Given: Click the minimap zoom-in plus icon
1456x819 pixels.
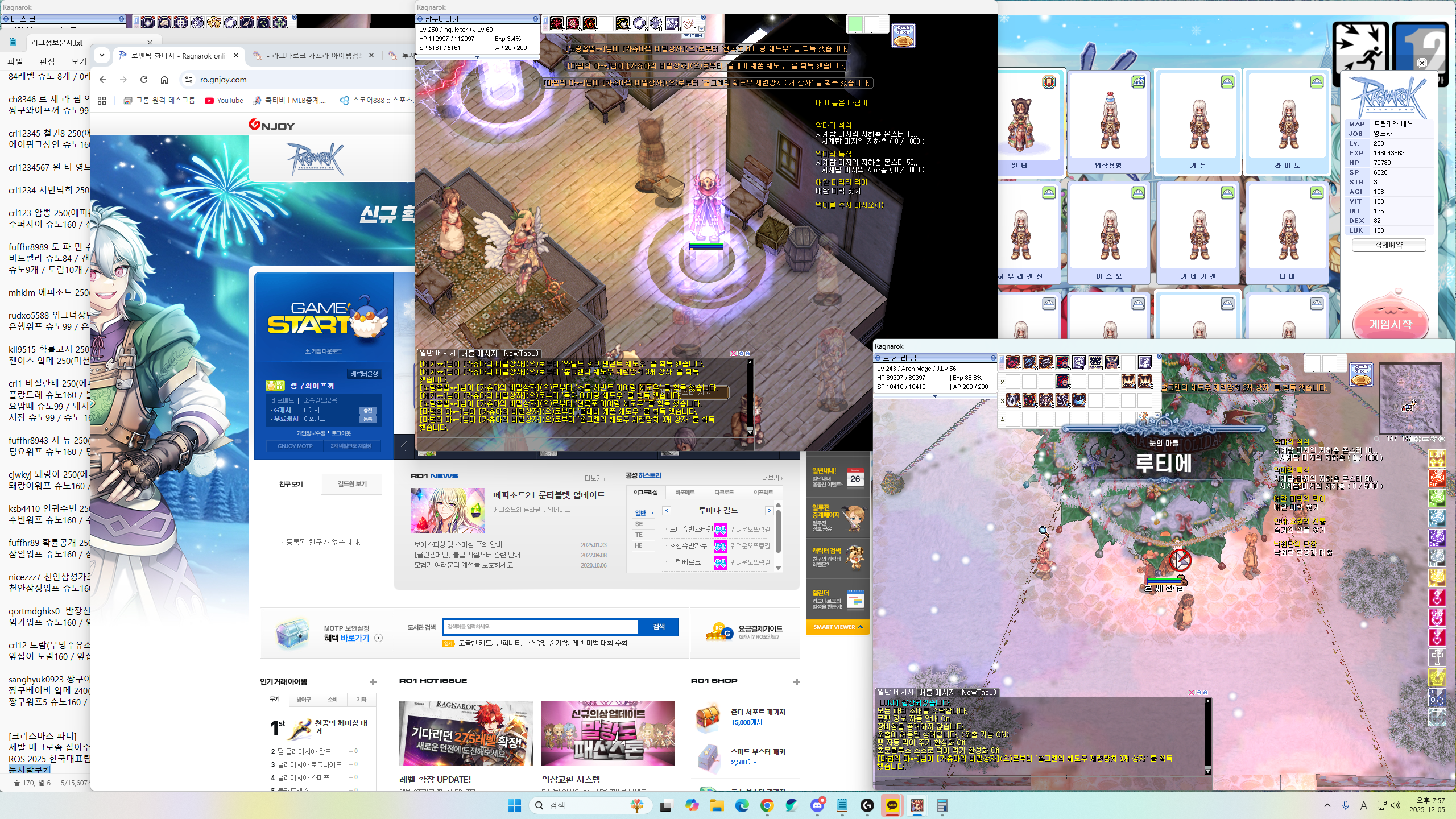Looking at the screenshot, I should point(1418,439).
